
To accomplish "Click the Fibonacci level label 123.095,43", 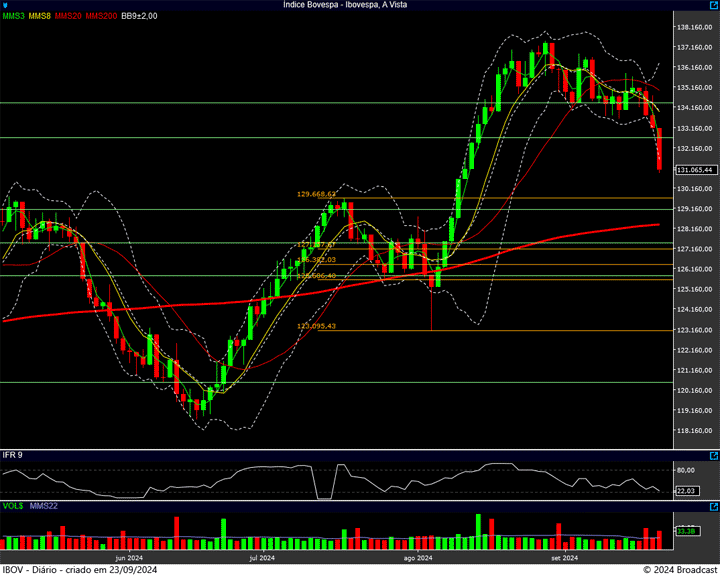I will [316, 326].
